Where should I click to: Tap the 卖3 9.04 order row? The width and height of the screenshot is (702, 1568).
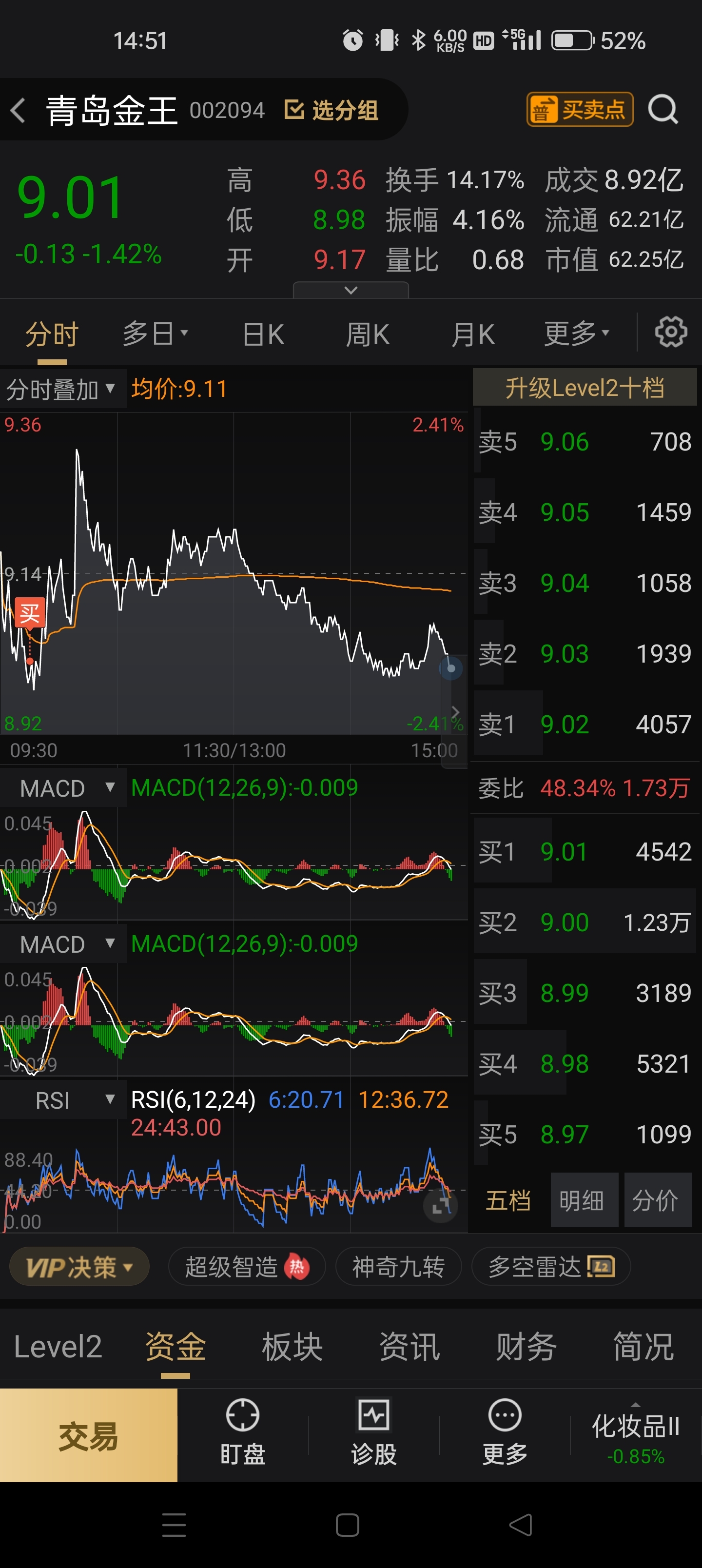coord(585,583)
